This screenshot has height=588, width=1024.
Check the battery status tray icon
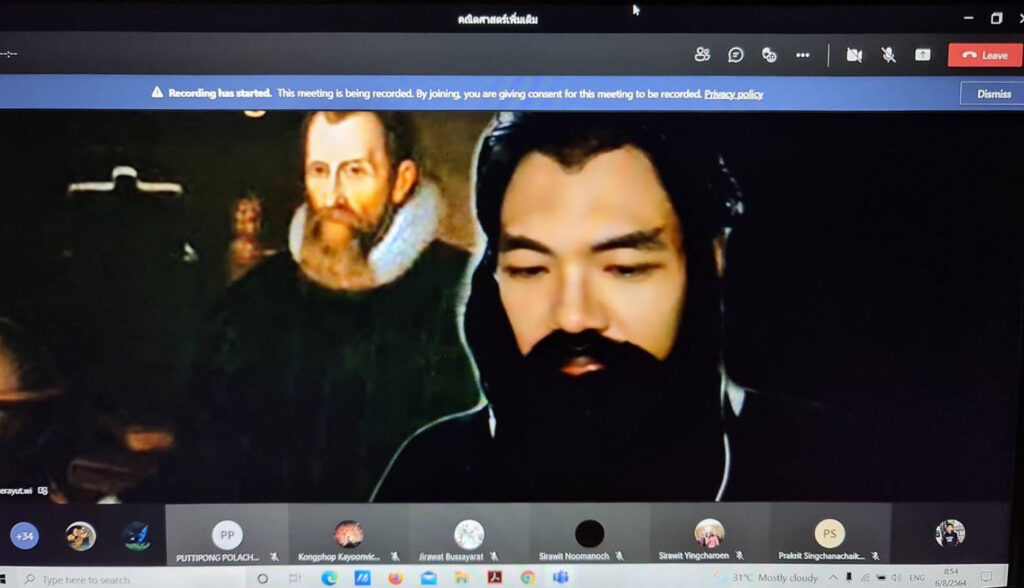tap(881, 578)
